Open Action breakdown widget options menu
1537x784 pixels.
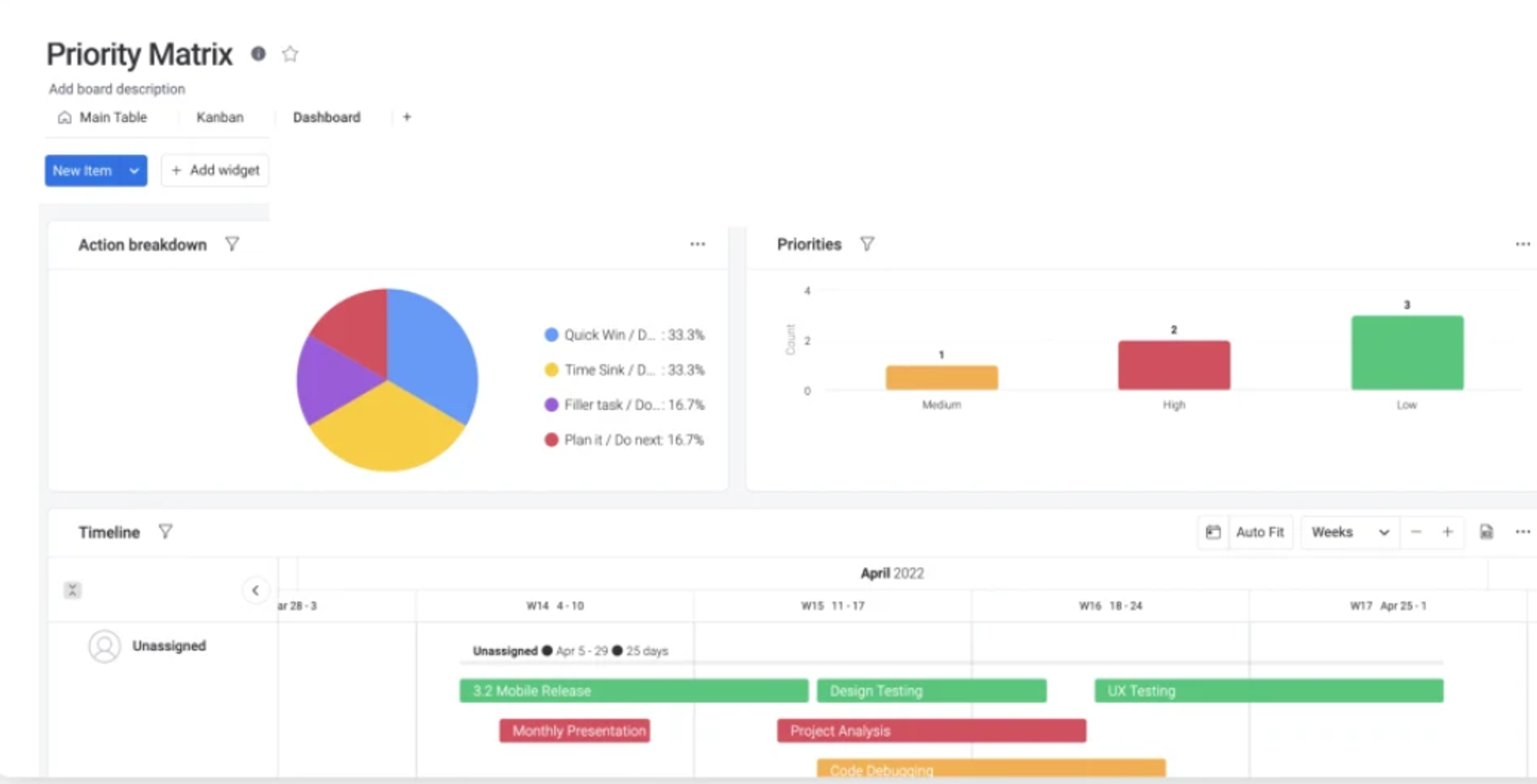coord(698,244)
